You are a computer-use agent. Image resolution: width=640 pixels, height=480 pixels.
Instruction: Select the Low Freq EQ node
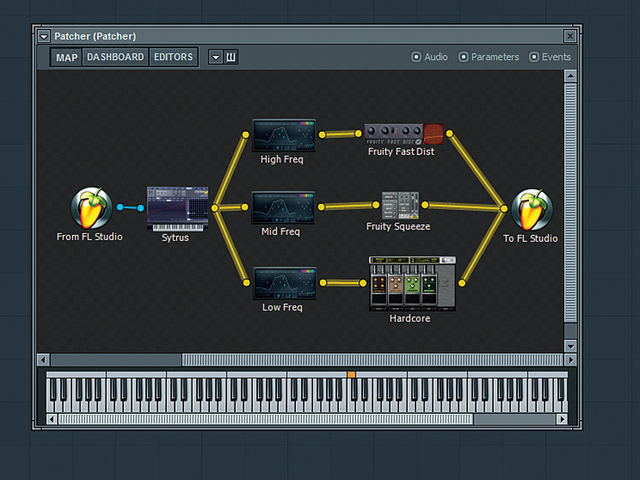pyautogui.click(x=285, y=283)
